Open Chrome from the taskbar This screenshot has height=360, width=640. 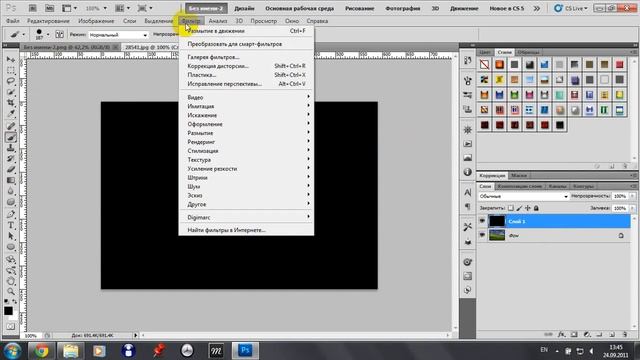point(41,351)
